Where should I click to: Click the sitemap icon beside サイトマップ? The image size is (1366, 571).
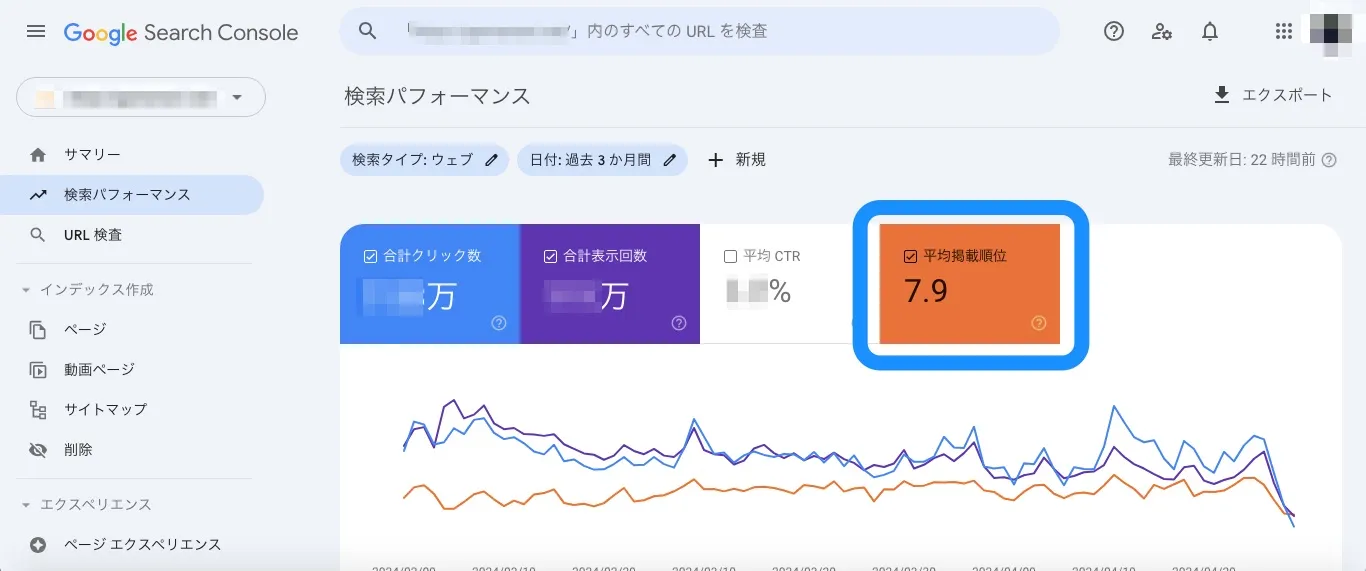[x=38, y=409]
